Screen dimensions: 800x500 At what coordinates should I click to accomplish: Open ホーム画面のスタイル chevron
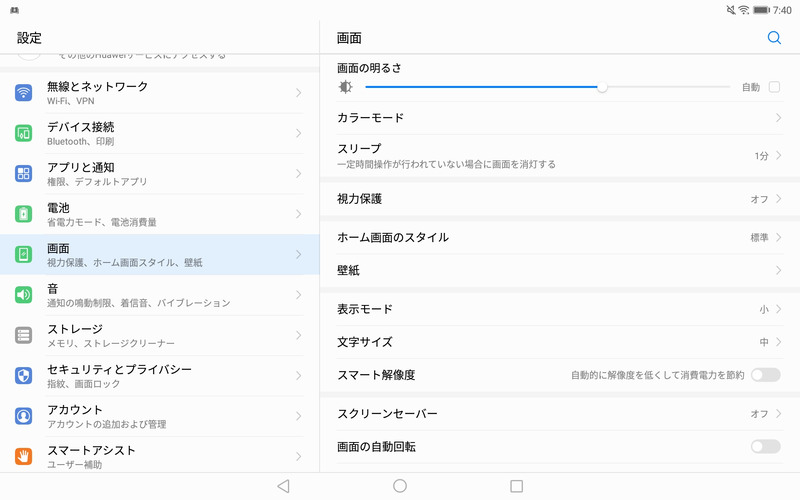pyautogui.click(x=778, y=237)
